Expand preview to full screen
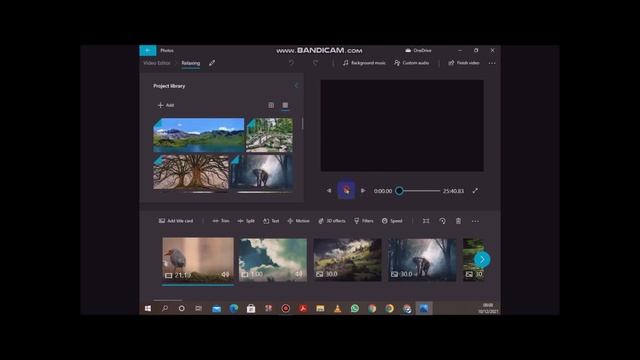The image size is (640, 360). click(475, 191)
